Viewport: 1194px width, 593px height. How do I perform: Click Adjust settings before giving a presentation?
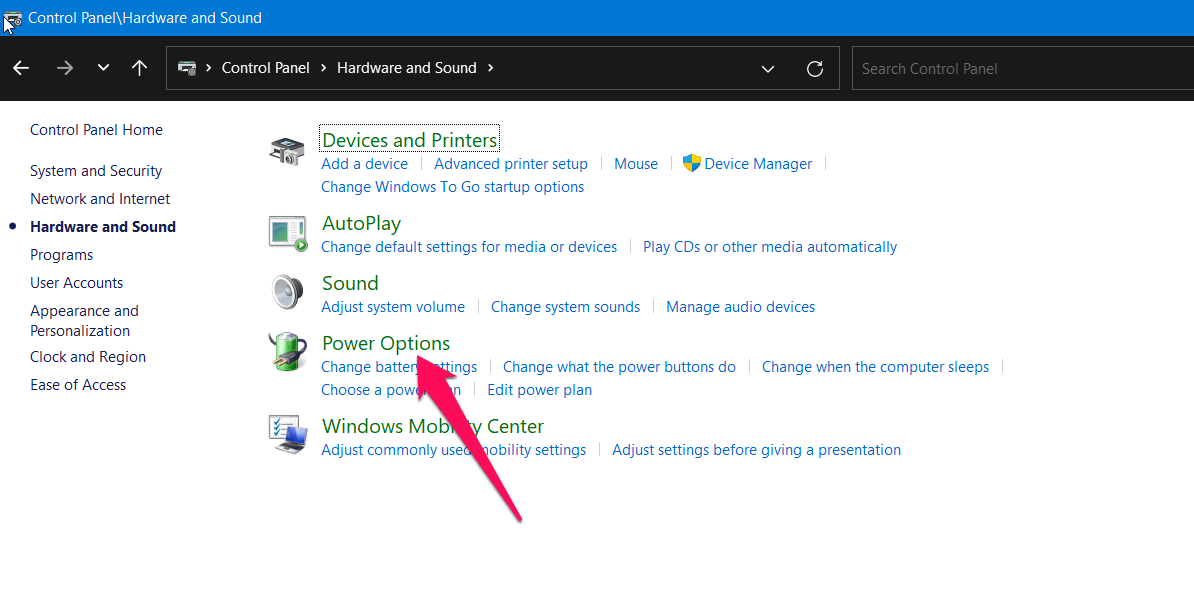click(756, 450)
